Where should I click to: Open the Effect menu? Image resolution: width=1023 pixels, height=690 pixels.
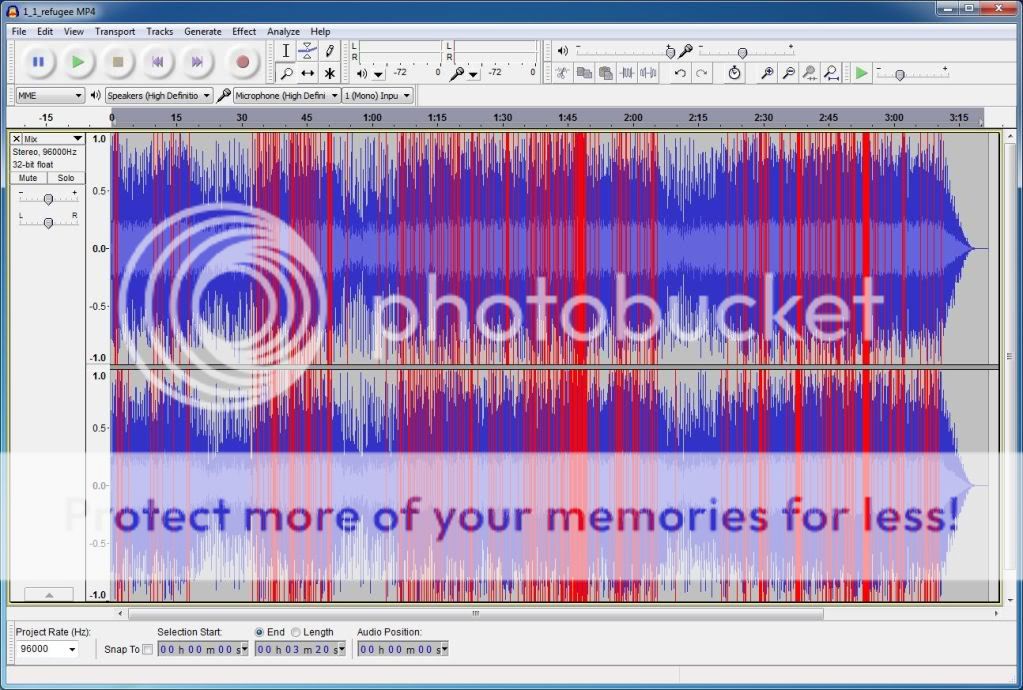tap(244, 31)
